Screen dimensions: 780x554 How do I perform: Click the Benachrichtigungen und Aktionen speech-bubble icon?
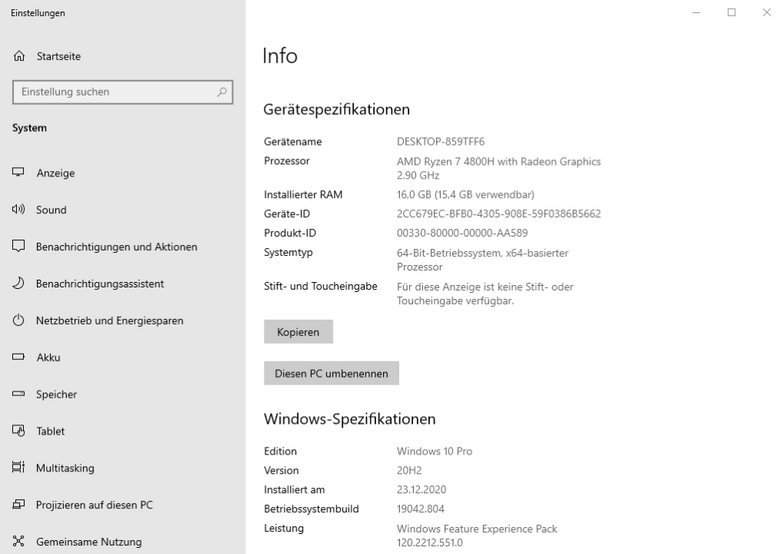18,246
